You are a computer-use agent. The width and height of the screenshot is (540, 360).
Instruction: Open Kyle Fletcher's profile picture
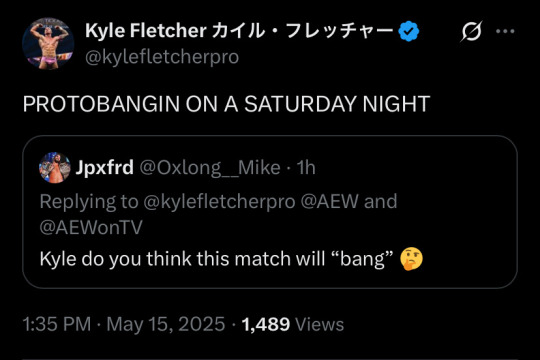point(48,44)
